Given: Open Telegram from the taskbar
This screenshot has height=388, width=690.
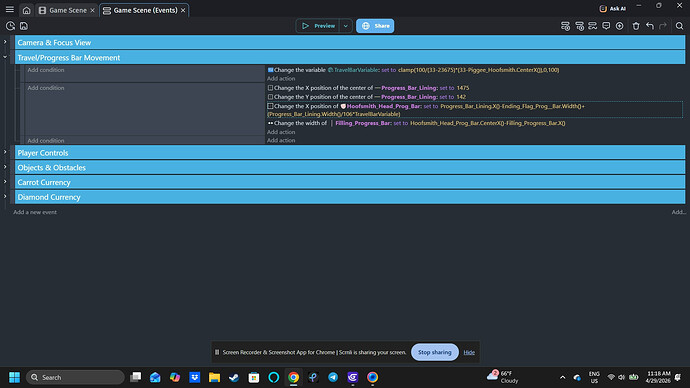Looking at the screenshot, I should pos(333,377).
